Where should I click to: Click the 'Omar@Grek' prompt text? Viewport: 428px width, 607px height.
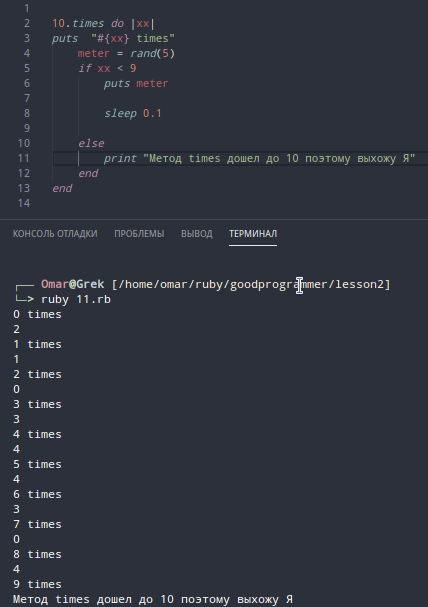[x=72, y=284]
